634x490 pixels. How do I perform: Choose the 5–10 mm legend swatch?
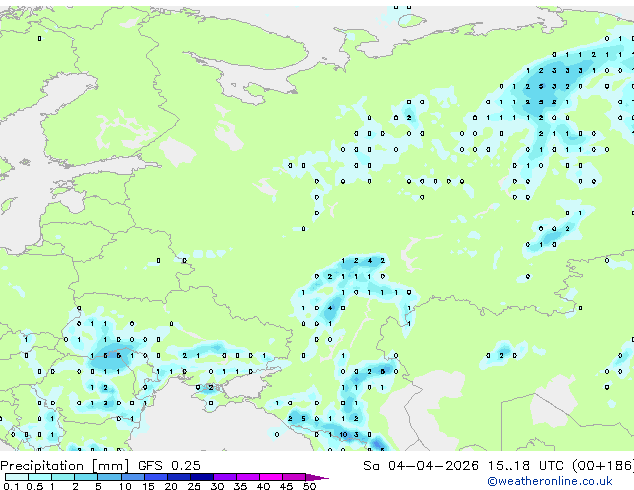109,477
